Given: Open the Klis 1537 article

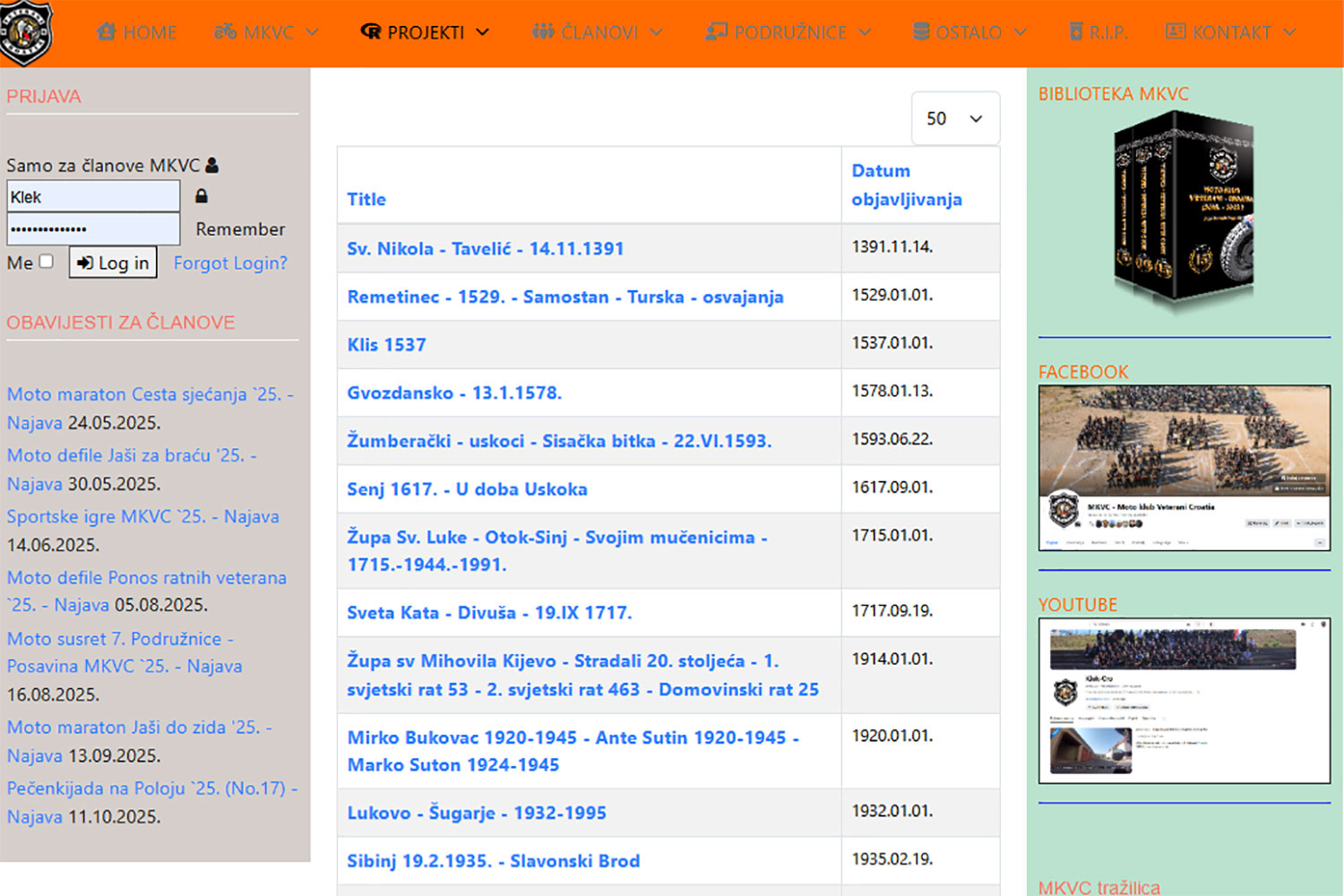Looking at the screenshot, I should [x=386, y=345].
